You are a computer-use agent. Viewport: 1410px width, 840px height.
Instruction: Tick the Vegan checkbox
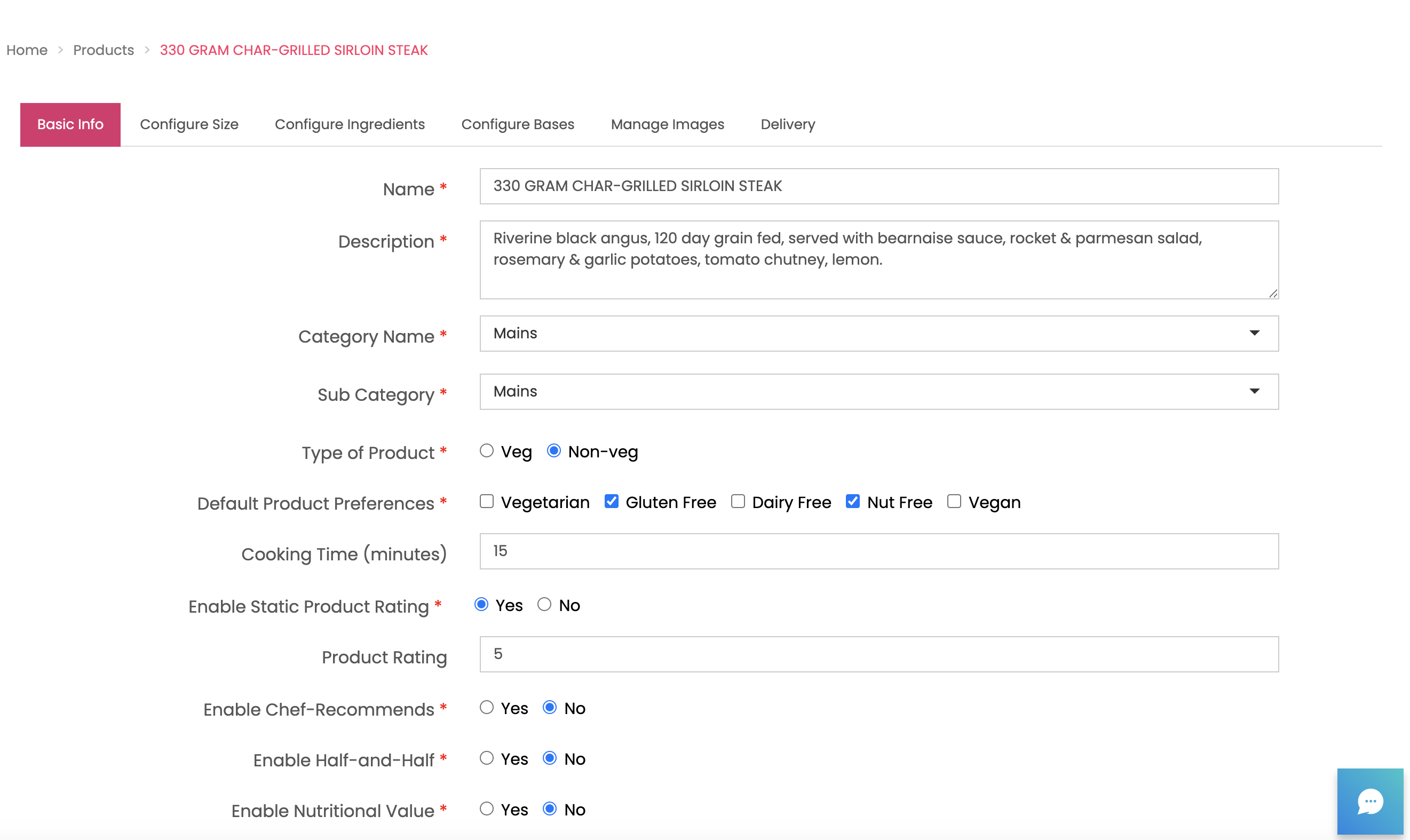pos(954,502)
